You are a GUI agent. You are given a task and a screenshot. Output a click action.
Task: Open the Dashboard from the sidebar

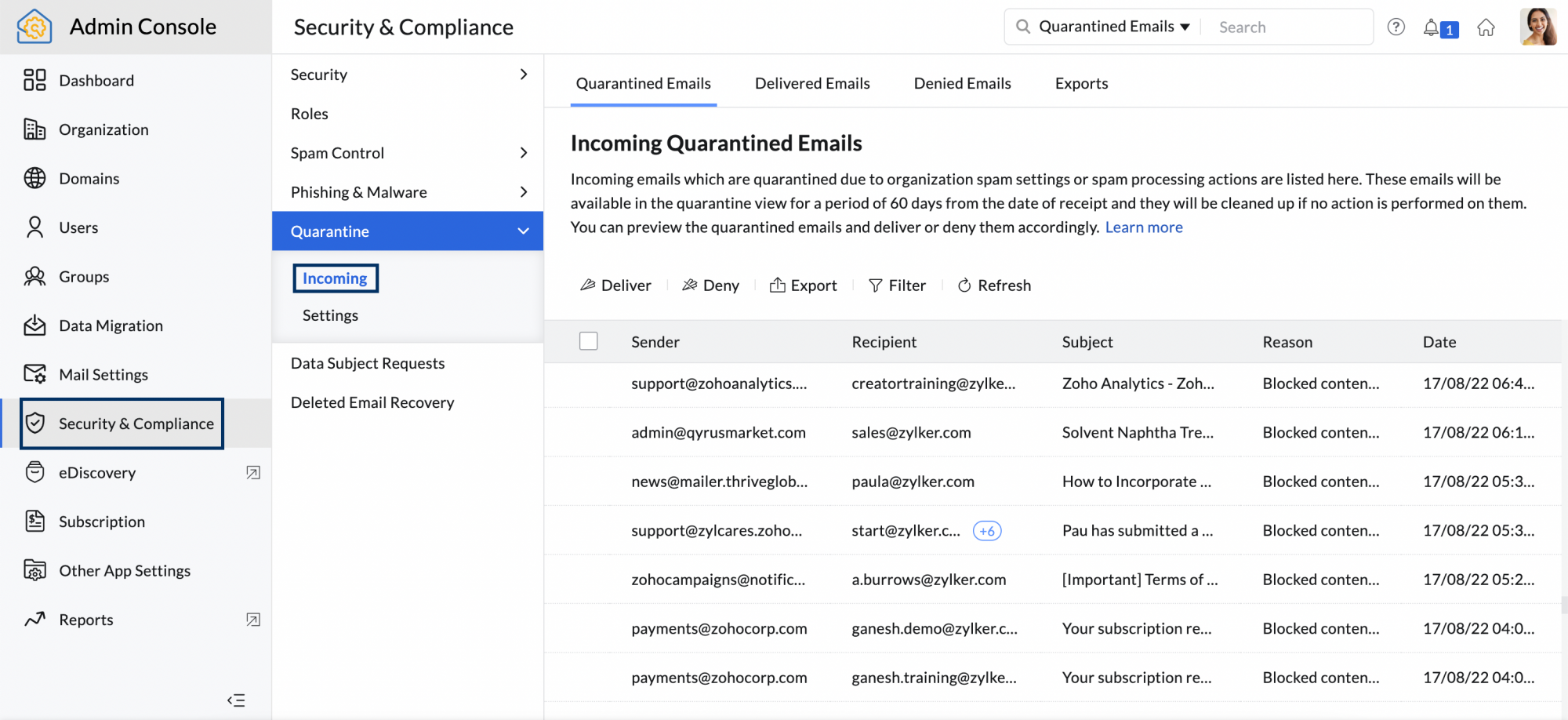[x=96, y=80]
